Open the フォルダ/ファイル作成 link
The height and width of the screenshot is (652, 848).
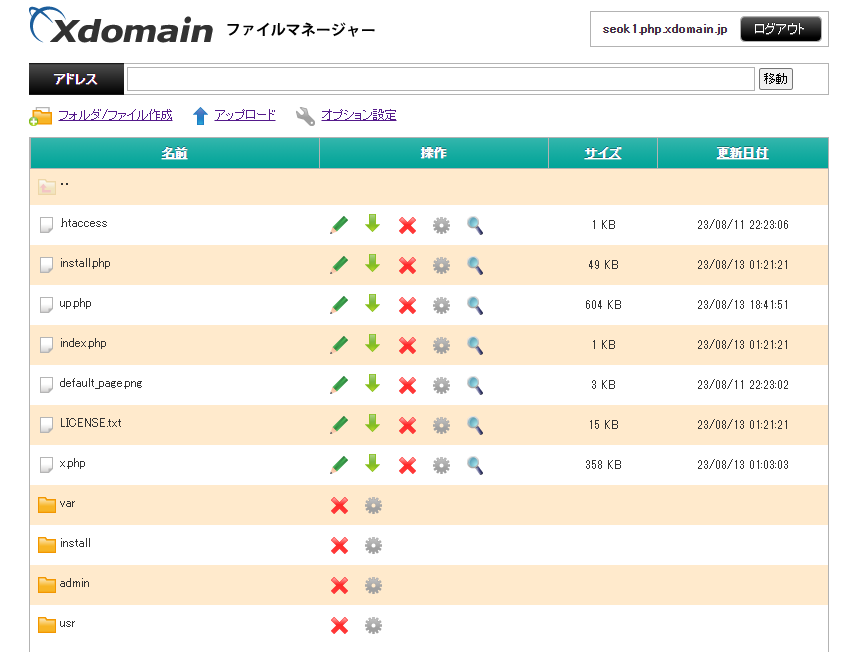(115, 115)
